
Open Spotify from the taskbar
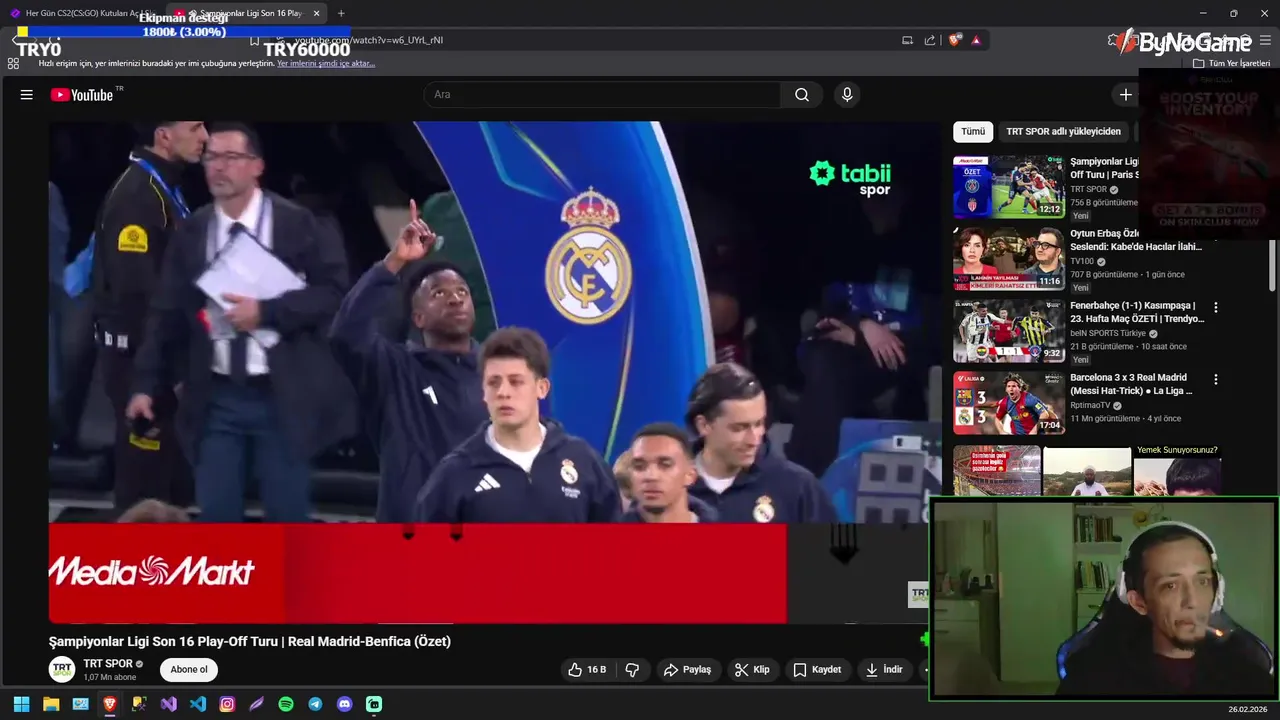(286, 704)
